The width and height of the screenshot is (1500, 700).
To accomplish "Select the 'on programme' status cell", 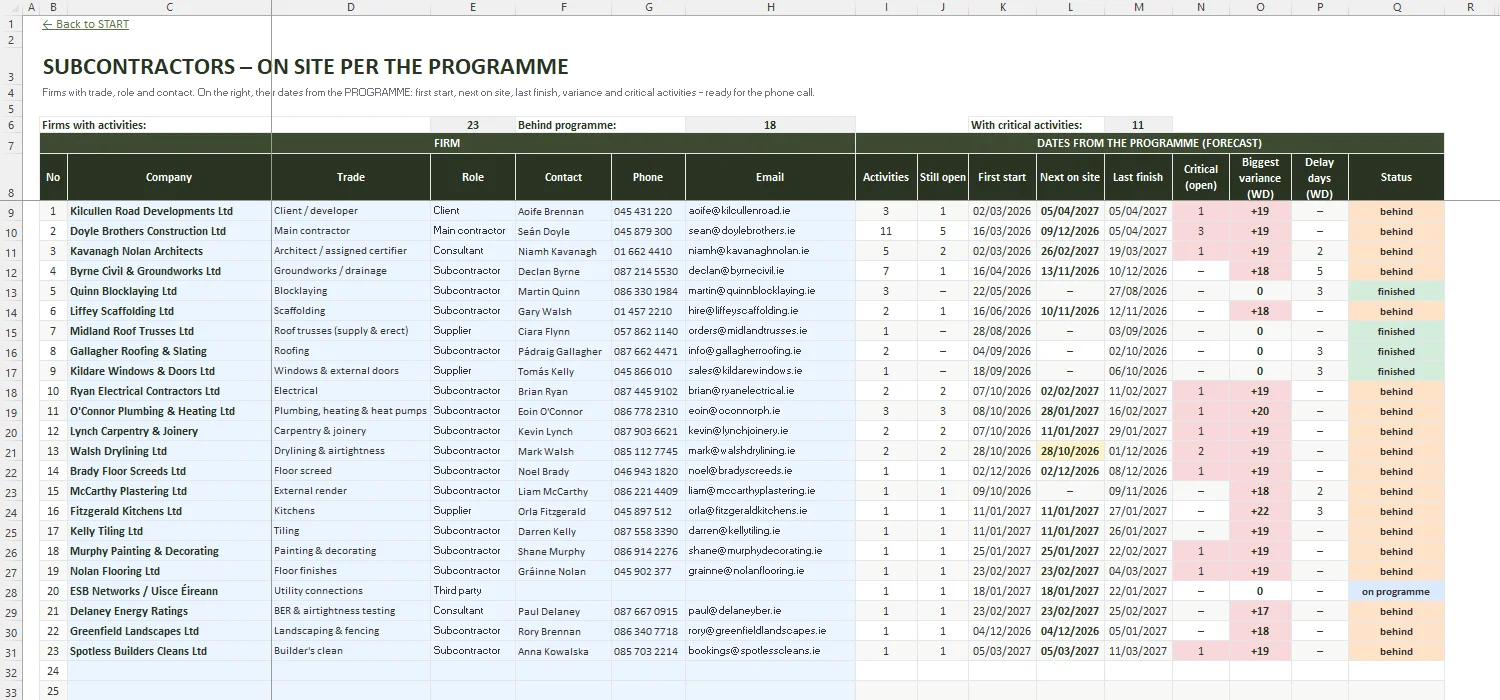I will click(1396, 591).
